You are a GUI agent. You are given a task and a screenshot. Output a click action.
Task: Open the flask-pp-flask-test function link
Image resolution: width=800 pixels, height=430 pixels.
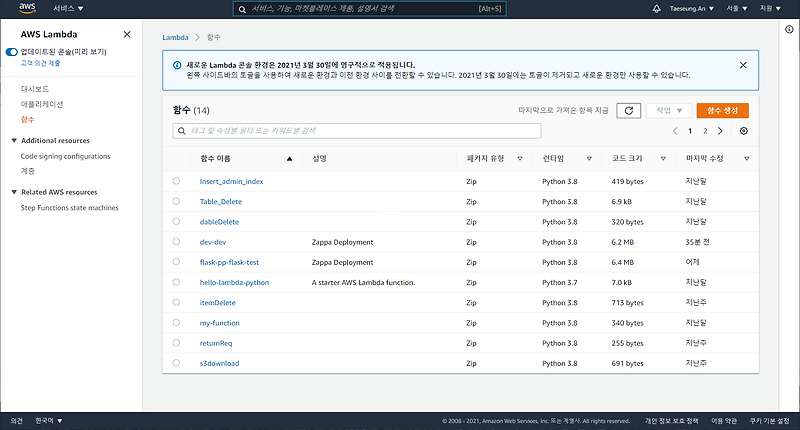pos(229,263)
